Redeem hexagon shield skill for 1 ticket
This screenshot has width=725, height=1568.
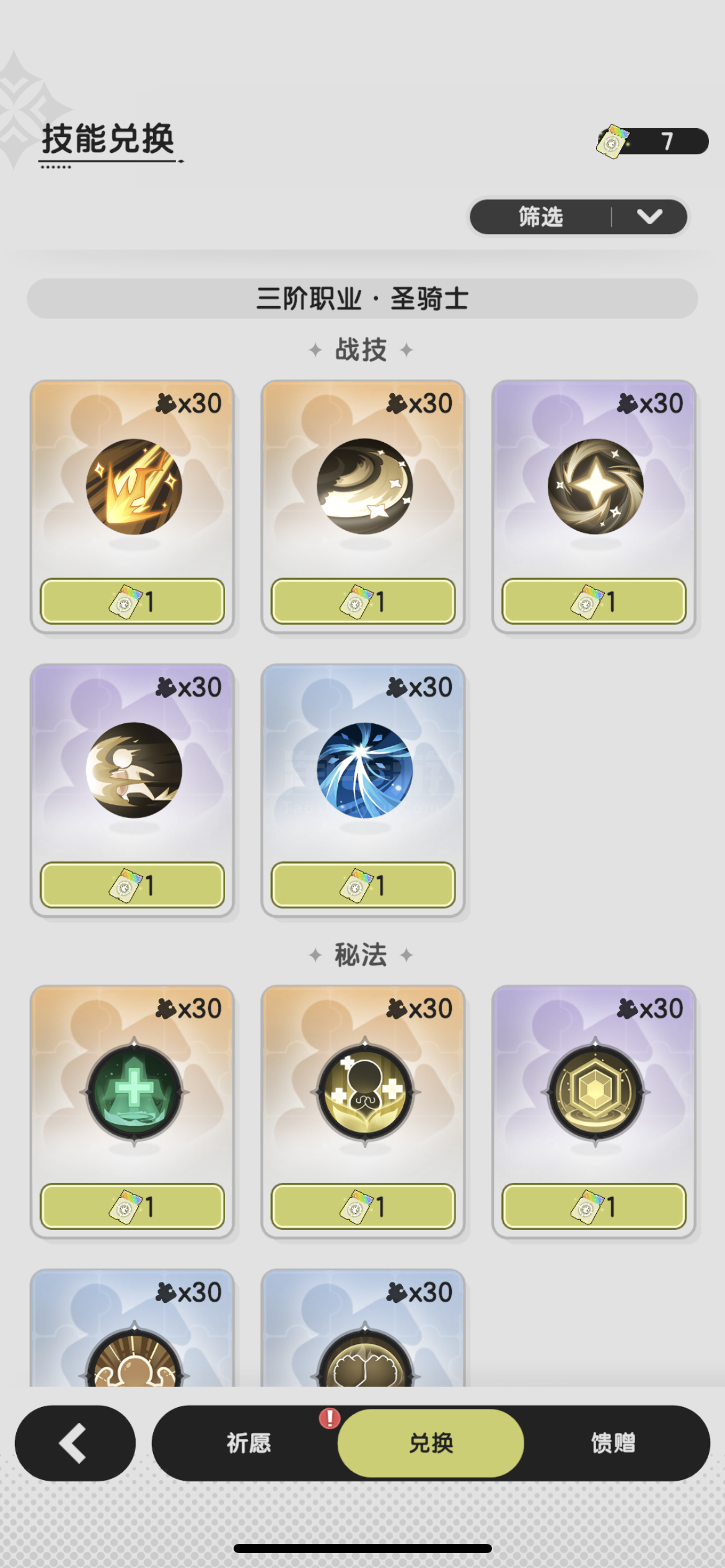point(594,1206)
